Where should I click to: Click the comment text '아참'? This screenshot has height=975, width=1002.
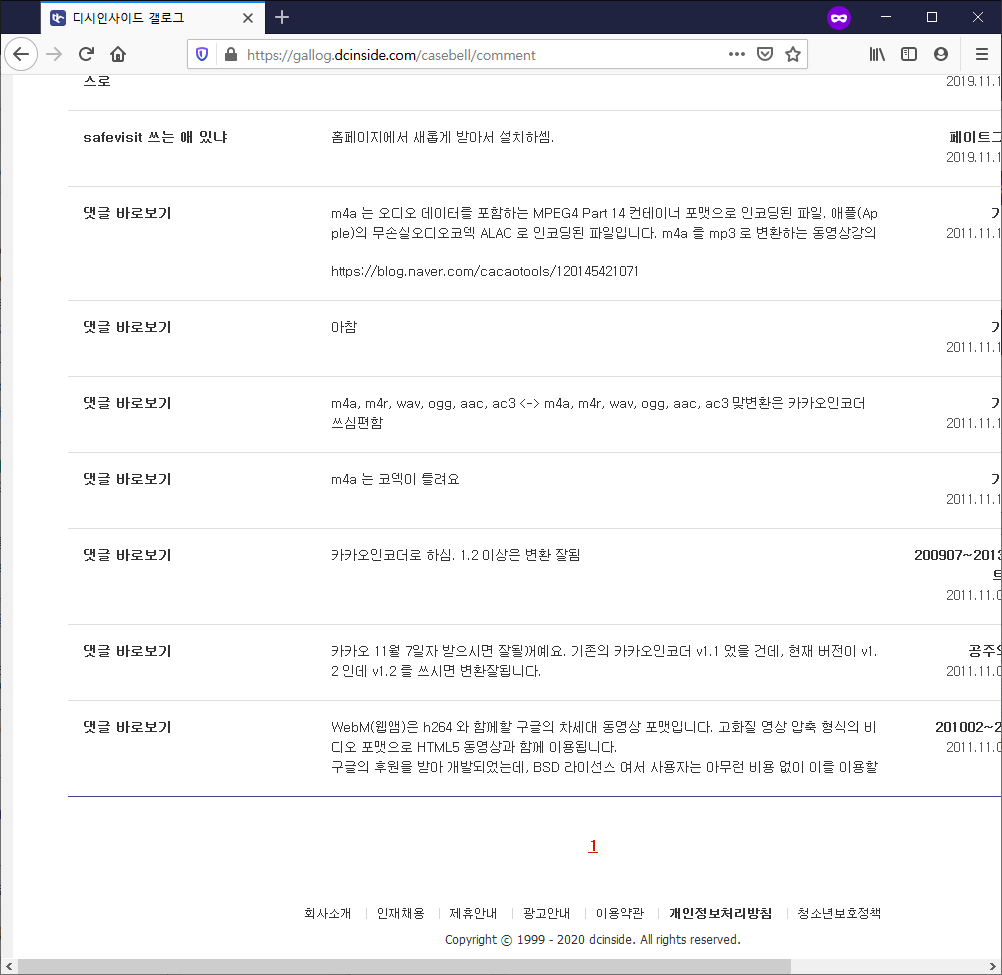(x=344, y=327)
